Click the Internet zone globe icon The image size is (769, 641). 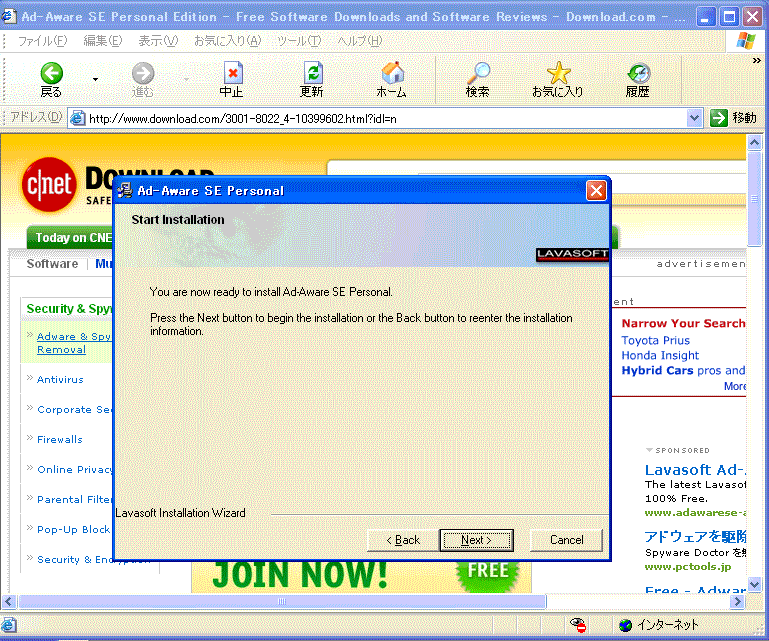coord(625,625)
